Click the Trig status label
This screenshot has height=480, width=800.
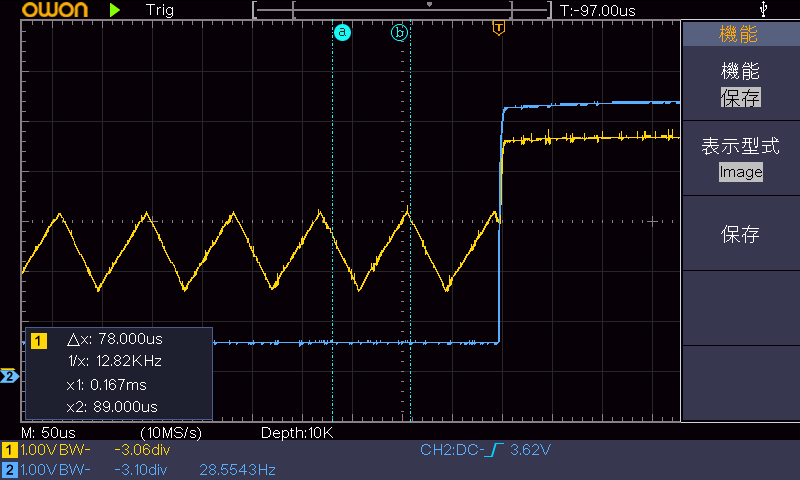160,10
